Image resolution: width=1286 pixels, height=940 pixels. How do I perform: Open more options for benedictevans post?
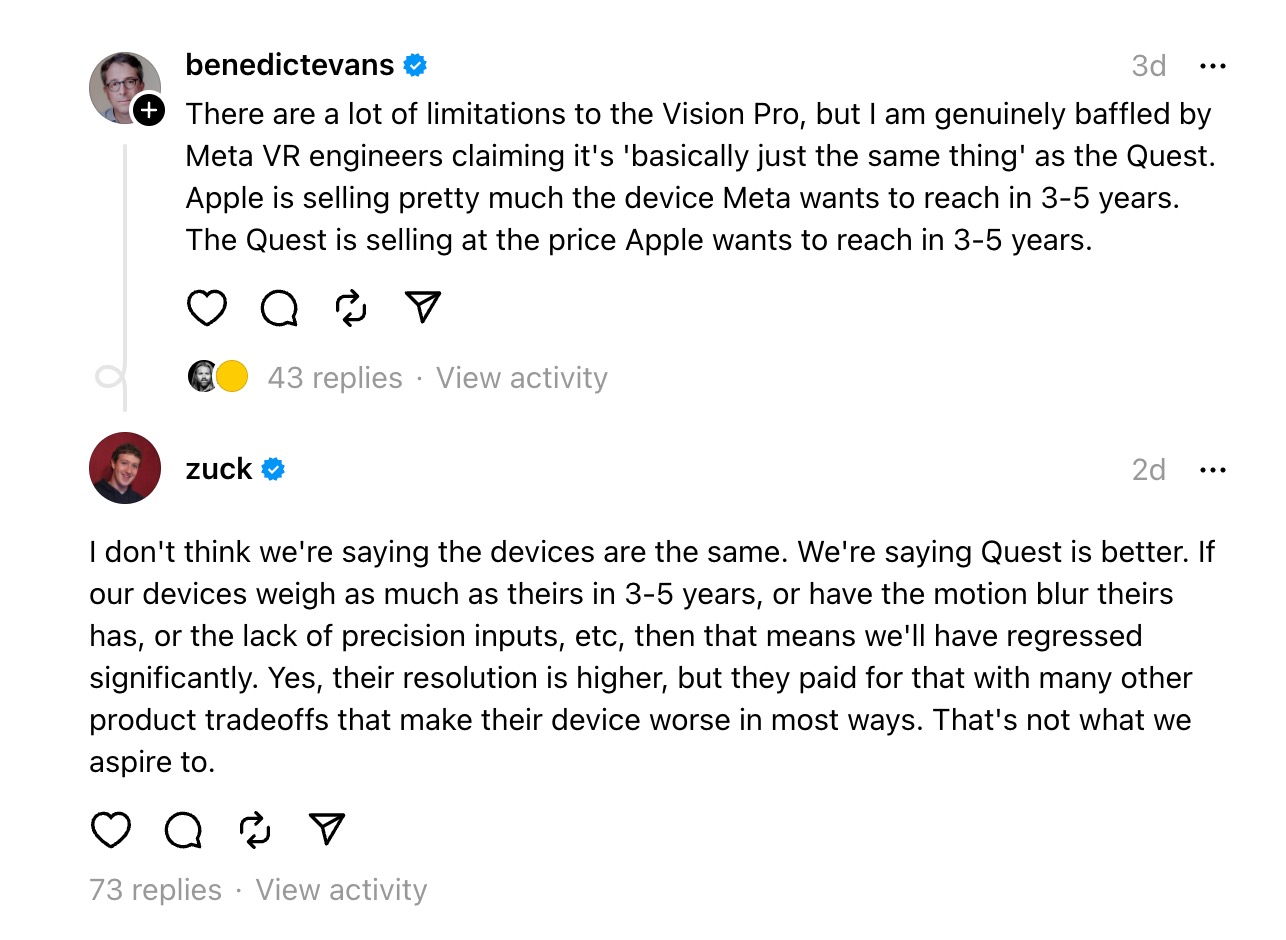pos(1212,66)
